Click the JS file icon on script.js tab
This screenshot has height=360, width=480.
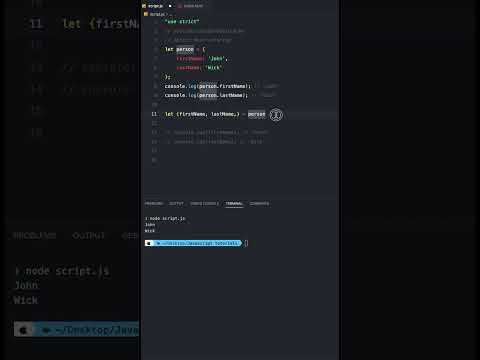pos(144,6)
